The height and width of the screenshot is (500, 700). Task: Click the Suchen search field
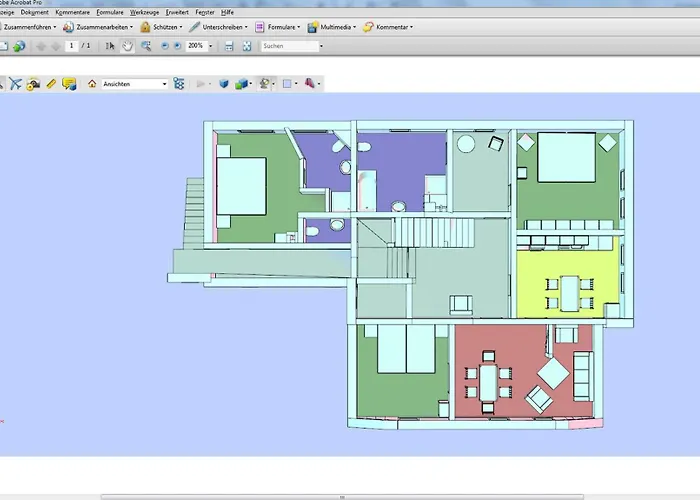click(290, 46)
